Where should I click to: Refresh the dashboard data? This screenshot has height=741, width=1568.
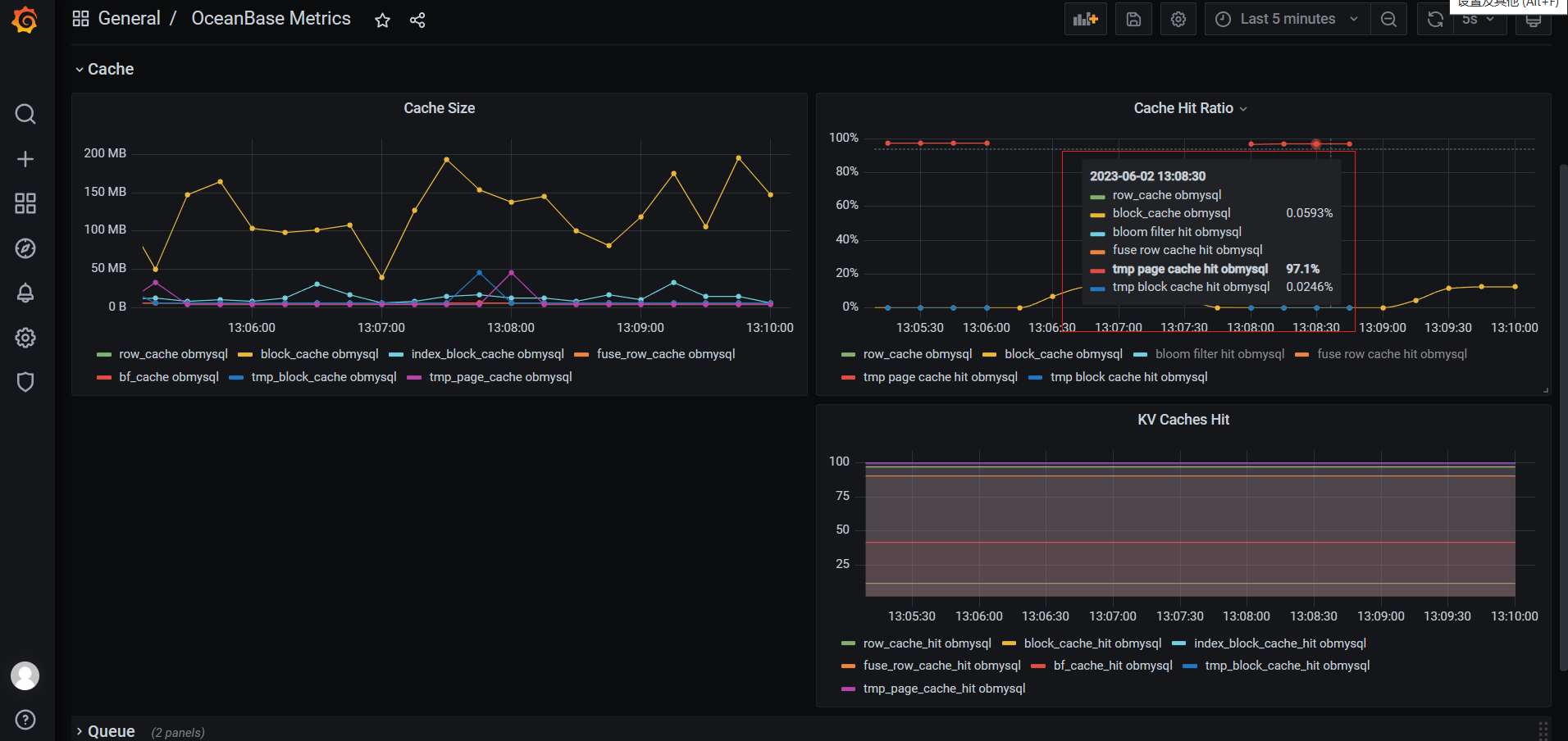point(1434,18)
